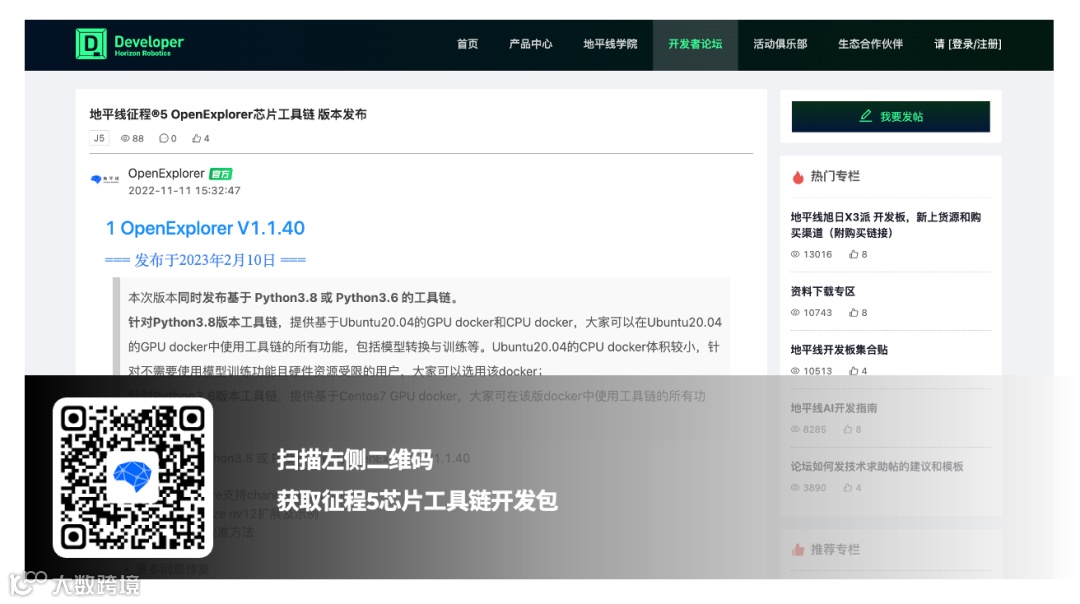Like the post via the thumbs-up icon beside 4
This screenshot has height=604, width=1080.
[196, 138]
